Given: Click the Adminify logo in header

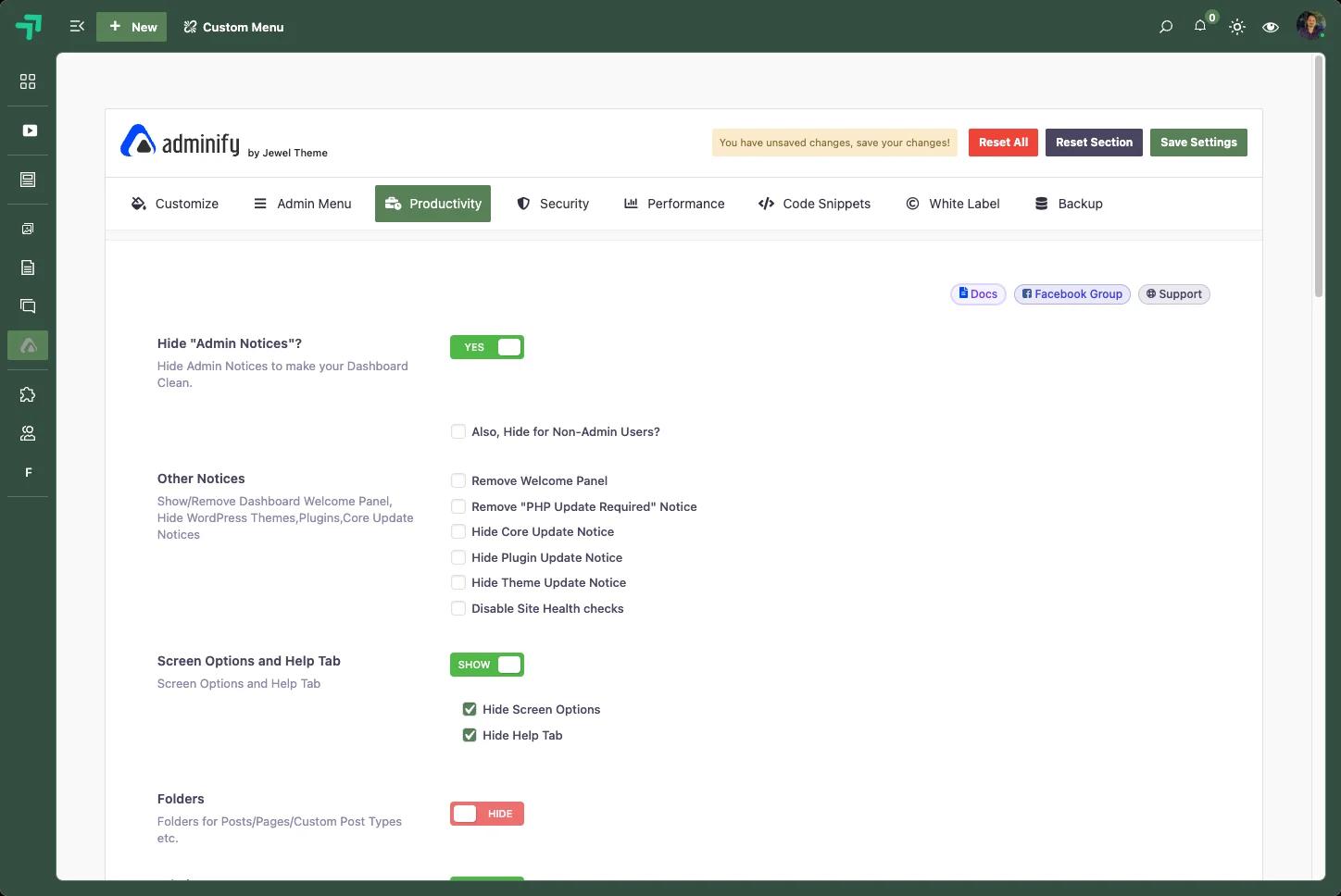Looking at the screenshot, I should tap(180, 142).
